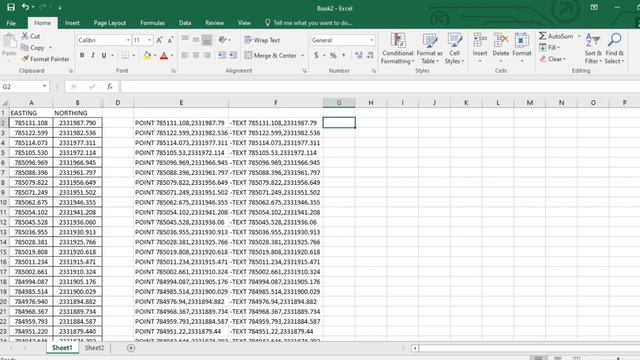Open Conditional Formatting

(x=398, y=49)
